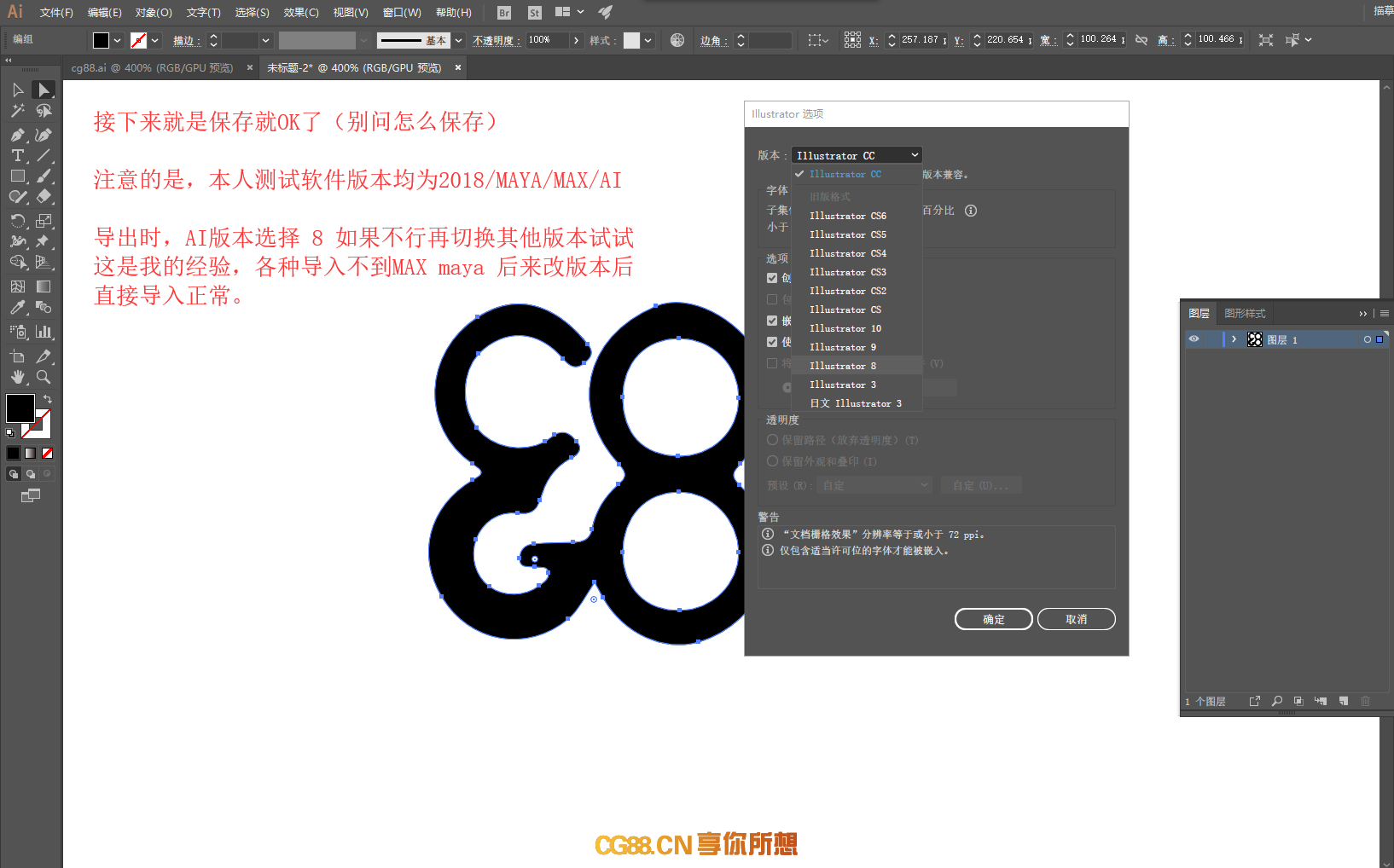
Task: Open the 窗口(W) menu
Action: pos(402,13)
